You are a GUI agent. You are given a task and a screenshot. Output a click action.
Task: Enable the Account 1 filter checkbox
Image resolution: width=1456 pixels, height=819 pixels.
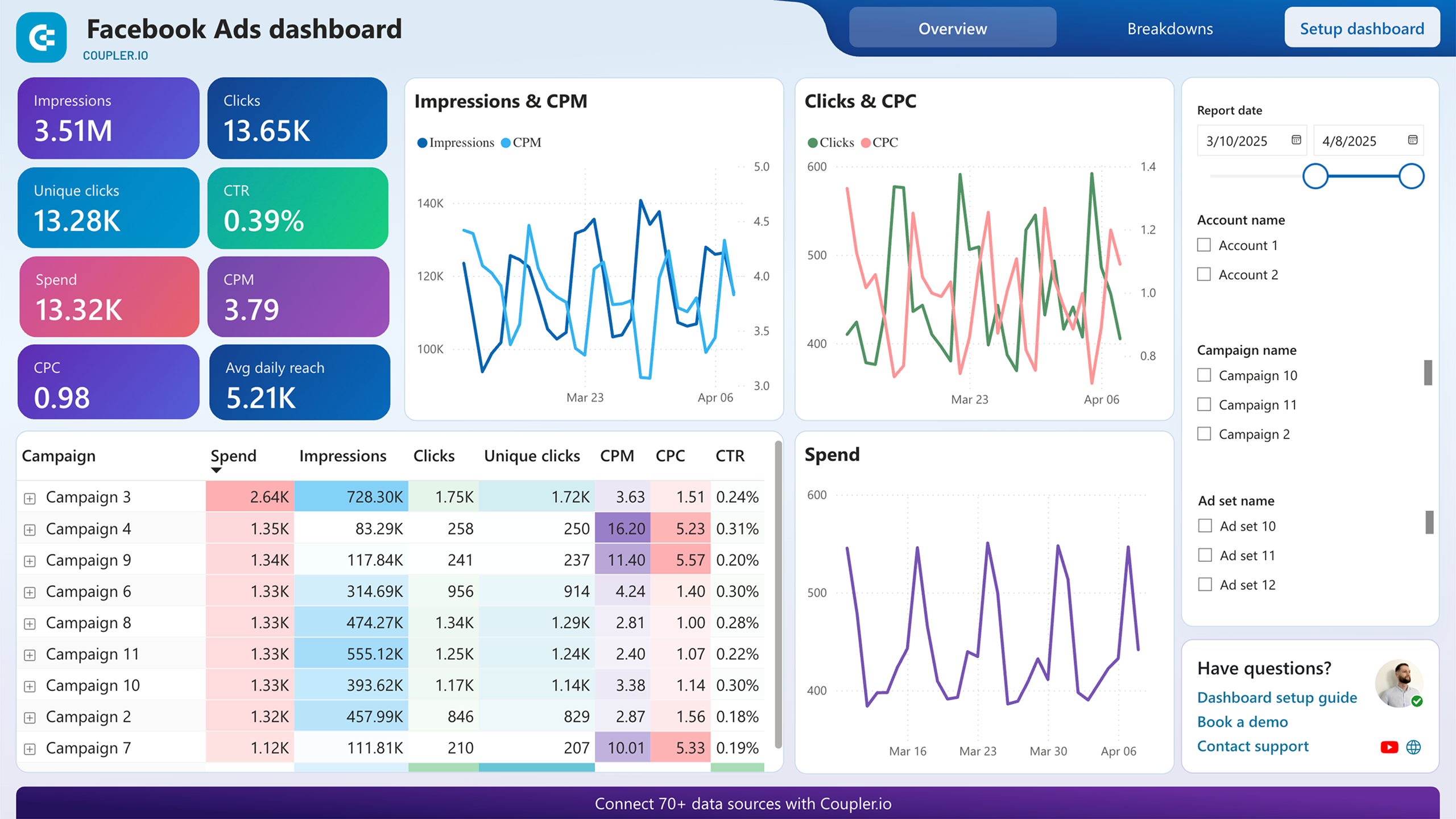coord(1204,245)
